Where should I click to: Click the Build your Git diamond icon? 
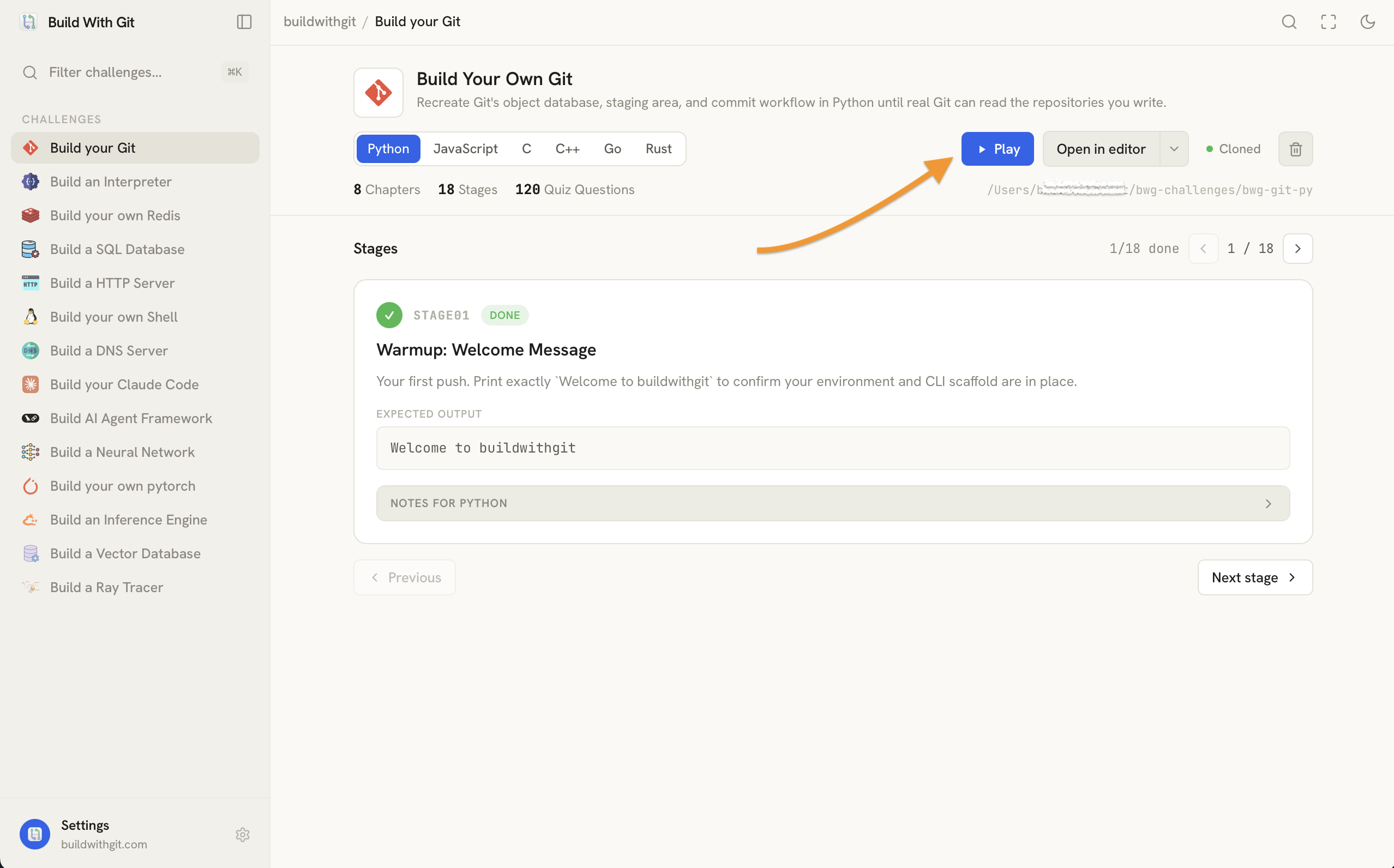click(31, 148)
